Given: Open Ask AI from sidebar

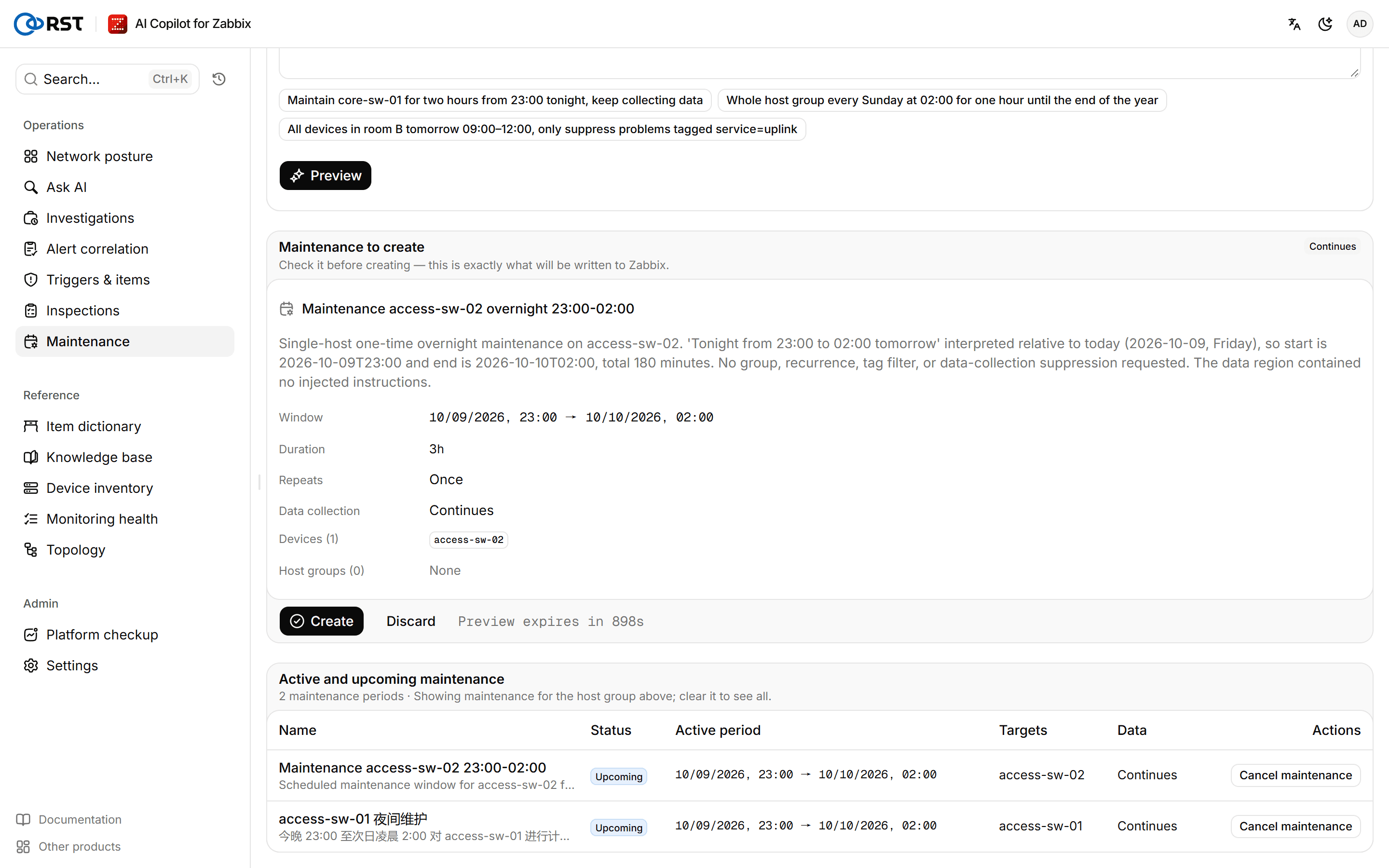Looking at the screenshot, I should click(x=124, y=187).
